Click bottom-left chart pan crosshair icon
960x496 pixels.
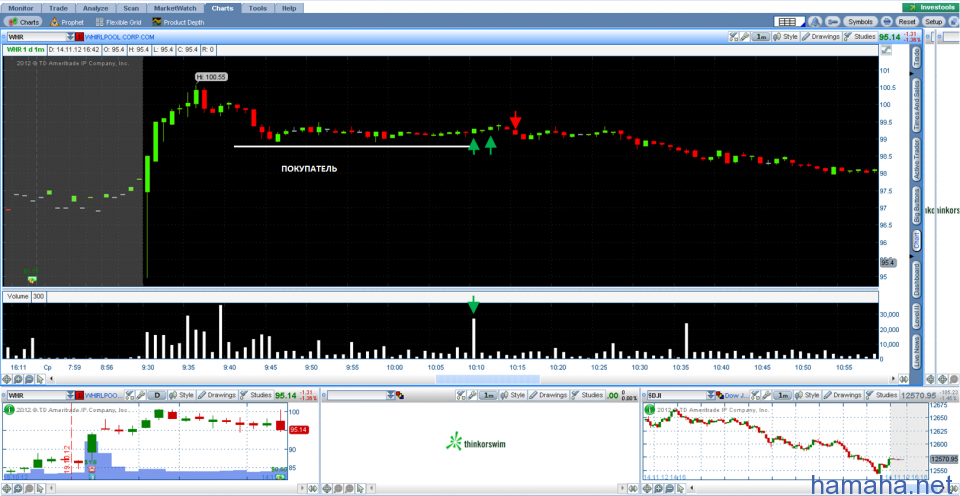[8, 488]
